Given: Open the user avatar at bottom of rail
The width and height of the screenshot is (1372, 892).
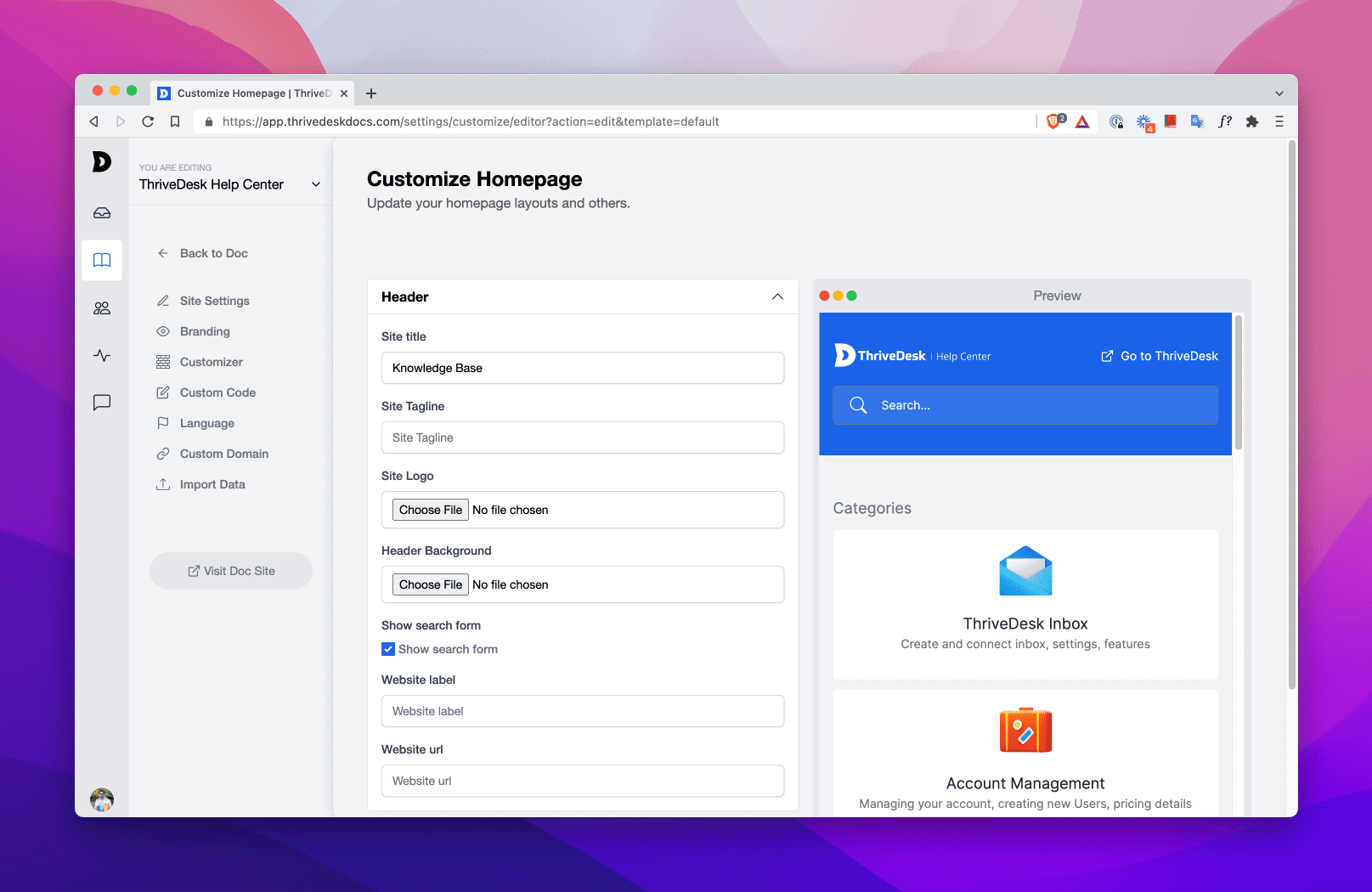Looking at the screenshot, I should pyautogui.click(x=102, y=799).
